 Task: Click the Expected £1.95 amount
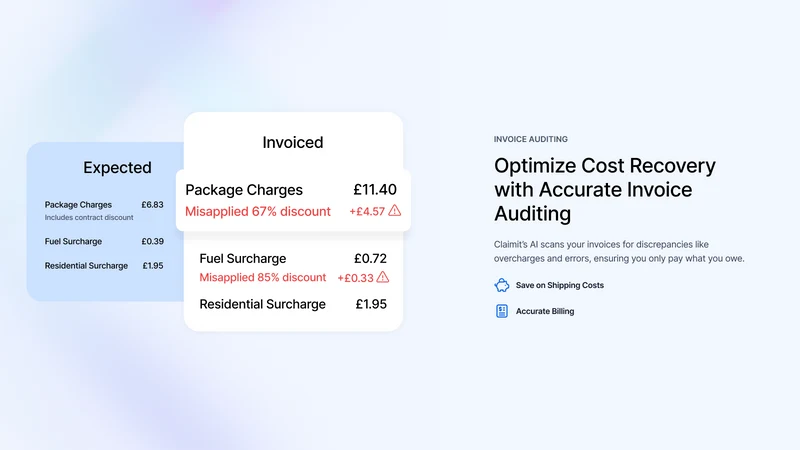click(153, 266)
